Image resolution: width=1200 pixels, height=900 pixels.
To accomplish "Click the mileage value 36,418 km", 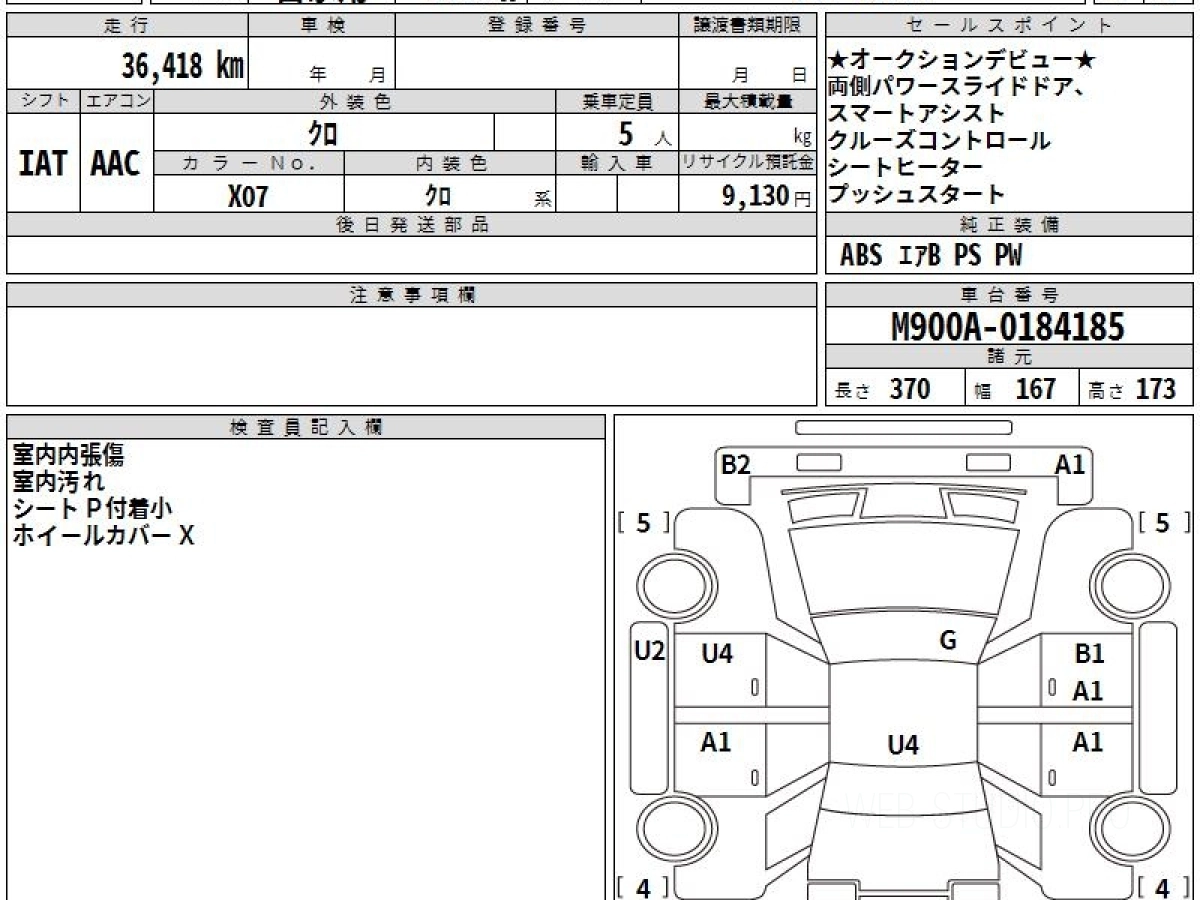I will coord(182,66).
